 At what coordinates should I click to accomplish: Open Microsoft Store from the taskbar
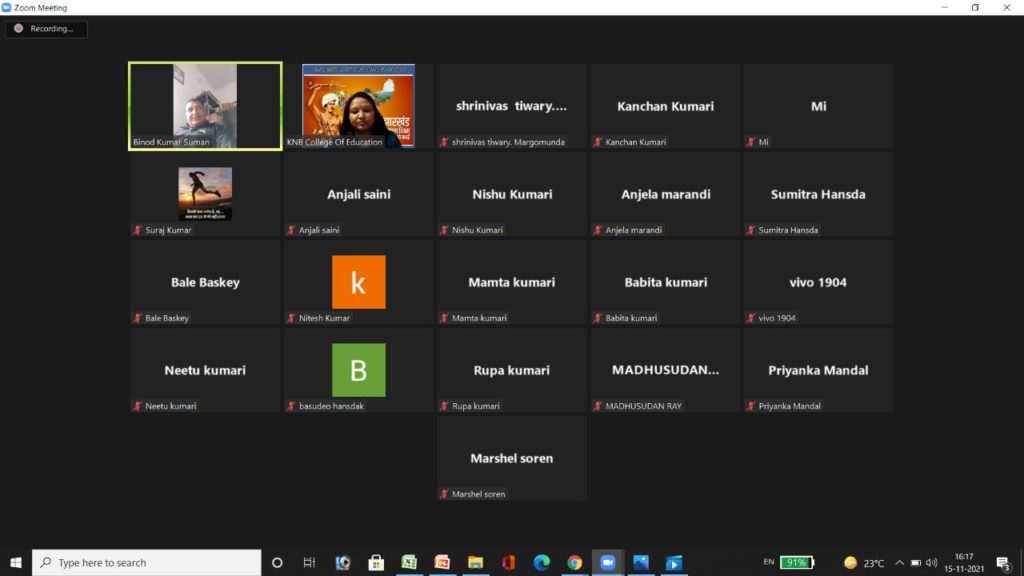tap(376, 562)
